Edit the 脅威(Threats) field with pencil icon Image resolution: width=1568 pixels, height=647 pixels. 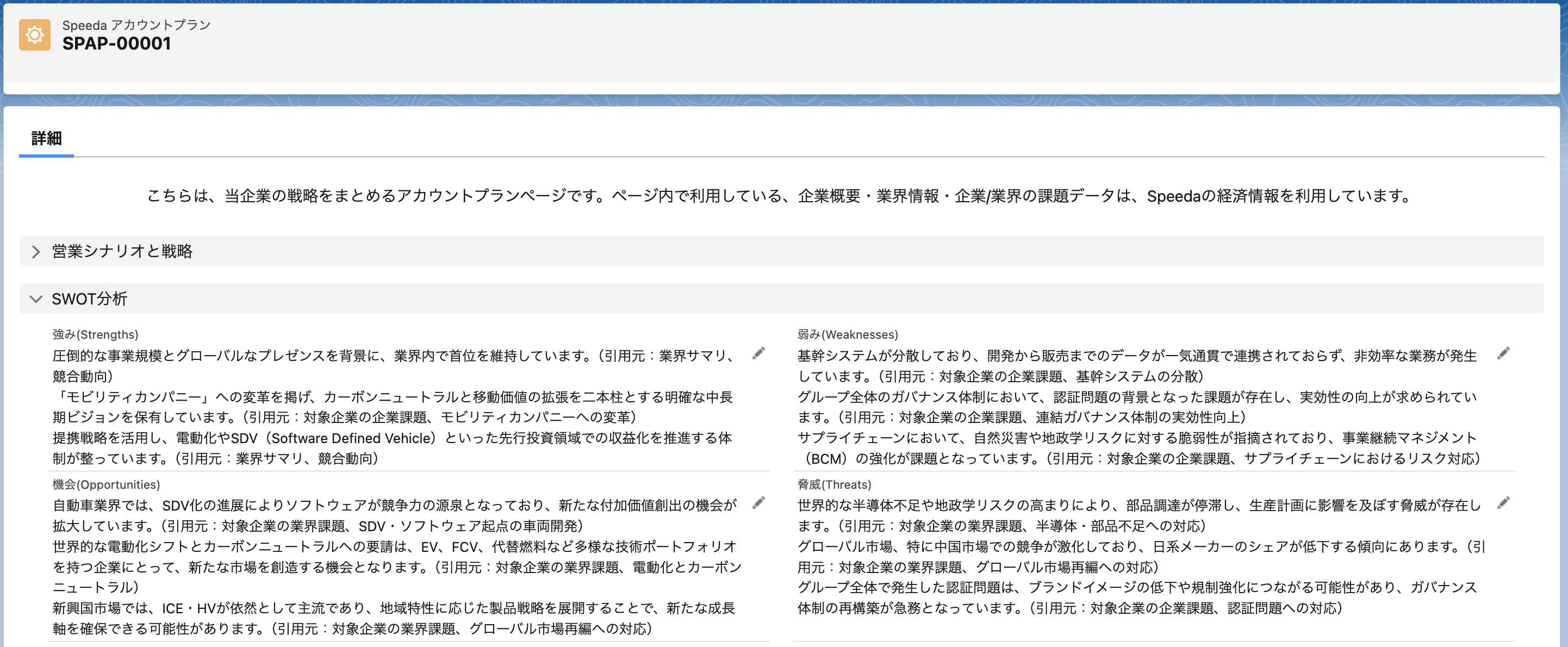click(x=1503, y=503)
